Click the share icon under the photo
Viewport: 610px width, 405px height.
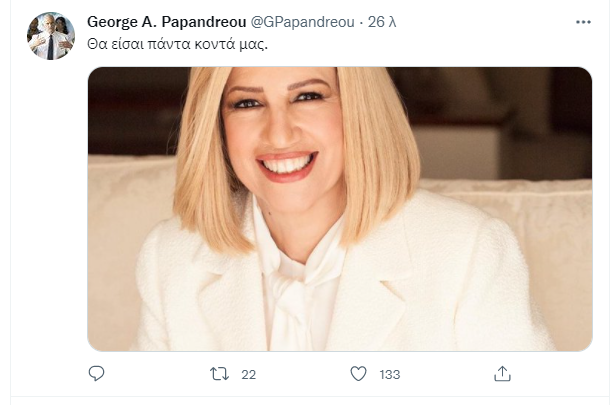pos(503,374)
